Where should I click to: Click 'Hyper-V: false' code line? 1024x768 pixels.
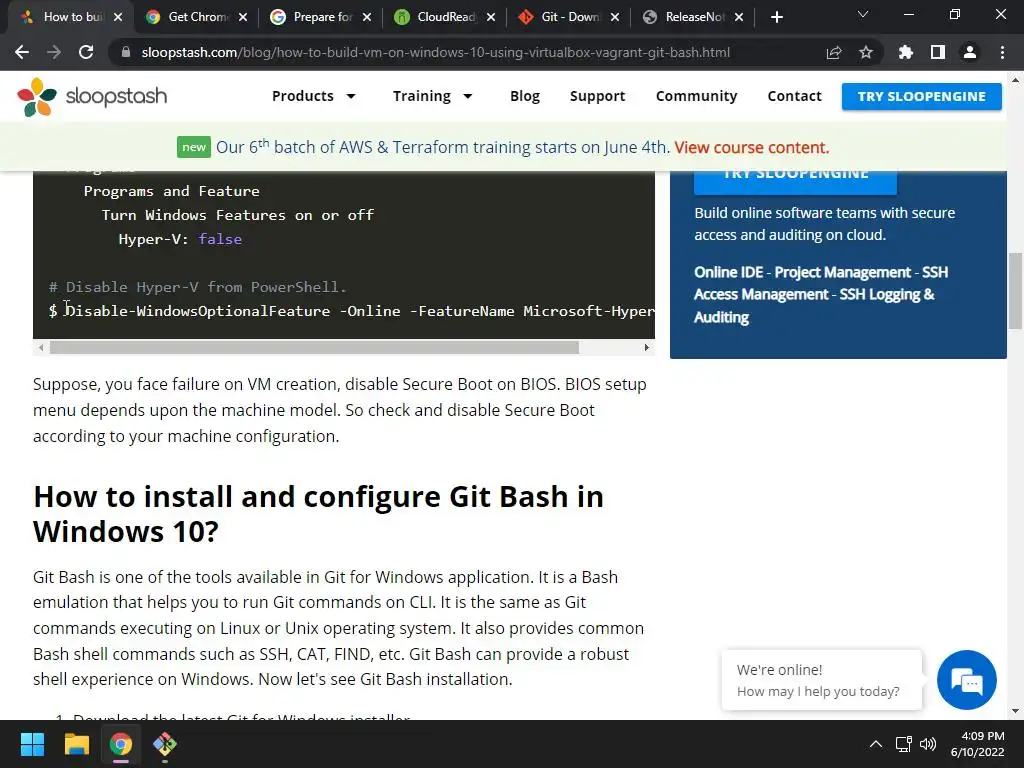click(x=180, y=239)
